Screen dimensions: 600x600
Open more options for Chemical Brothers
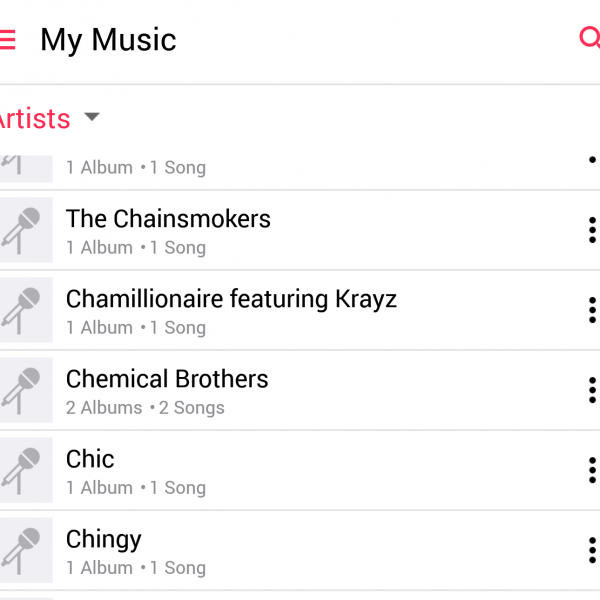click(x=592, y=390)
